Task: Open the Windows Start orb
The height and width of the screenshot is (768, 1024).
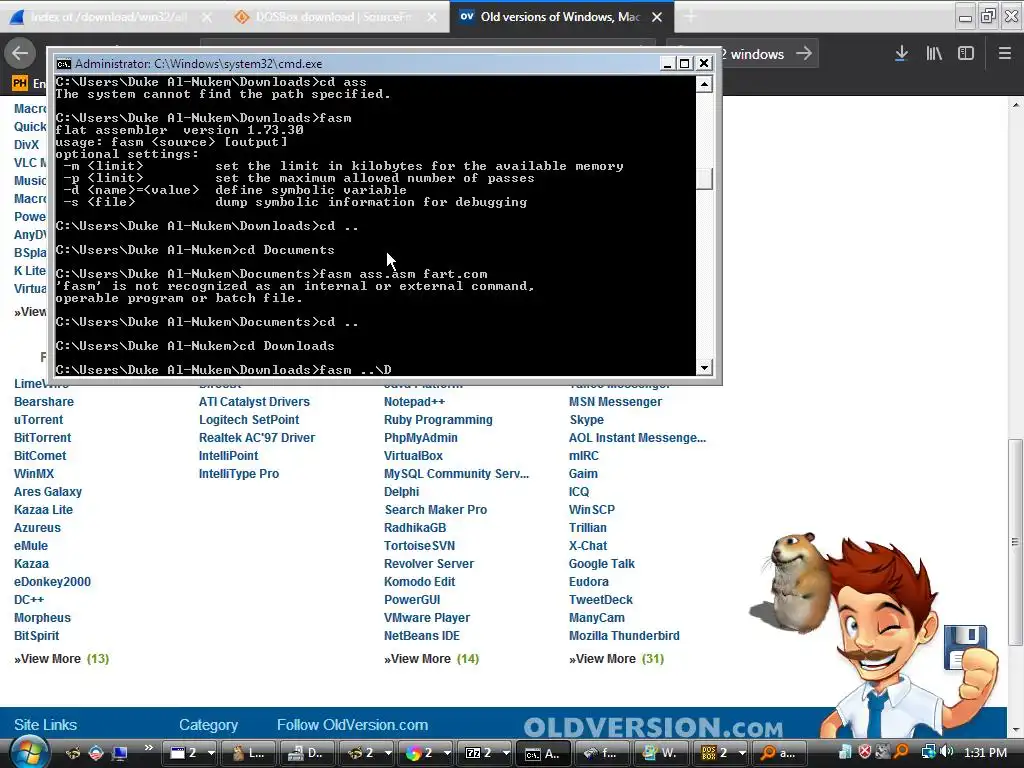Action: pyautogui.click(x=29, y=751)
